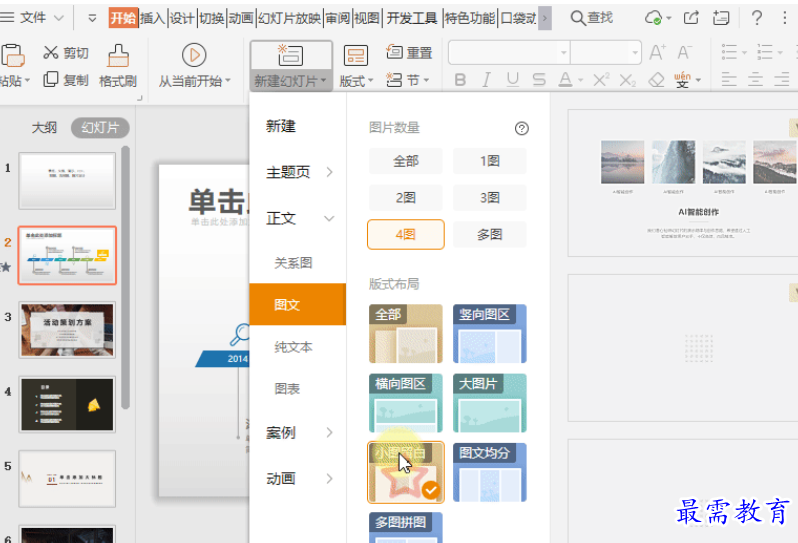This screenshot has height=543, width=798.
Task: Increase font size with A+
Action: coord(657,52)
